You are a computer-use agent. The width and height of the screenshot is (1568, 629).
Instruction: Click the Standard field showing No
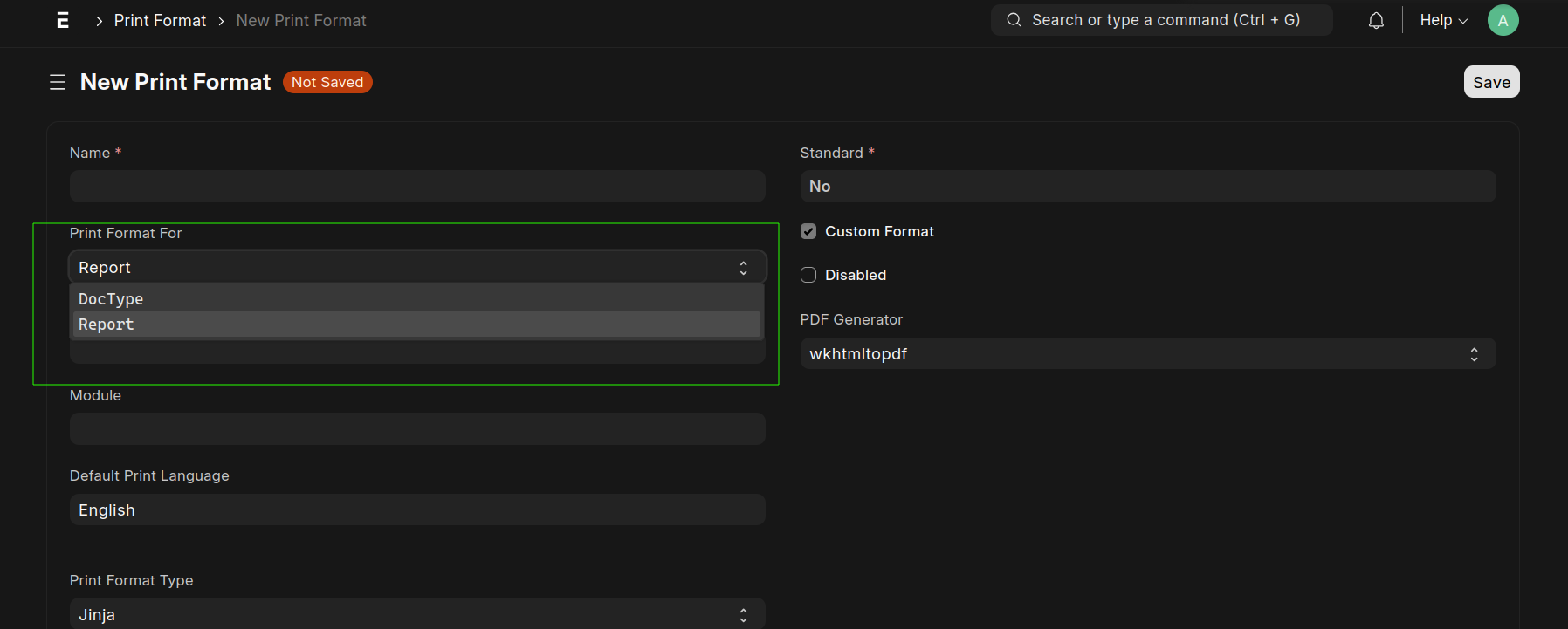pyautogui.click(x=1147, y=187)
